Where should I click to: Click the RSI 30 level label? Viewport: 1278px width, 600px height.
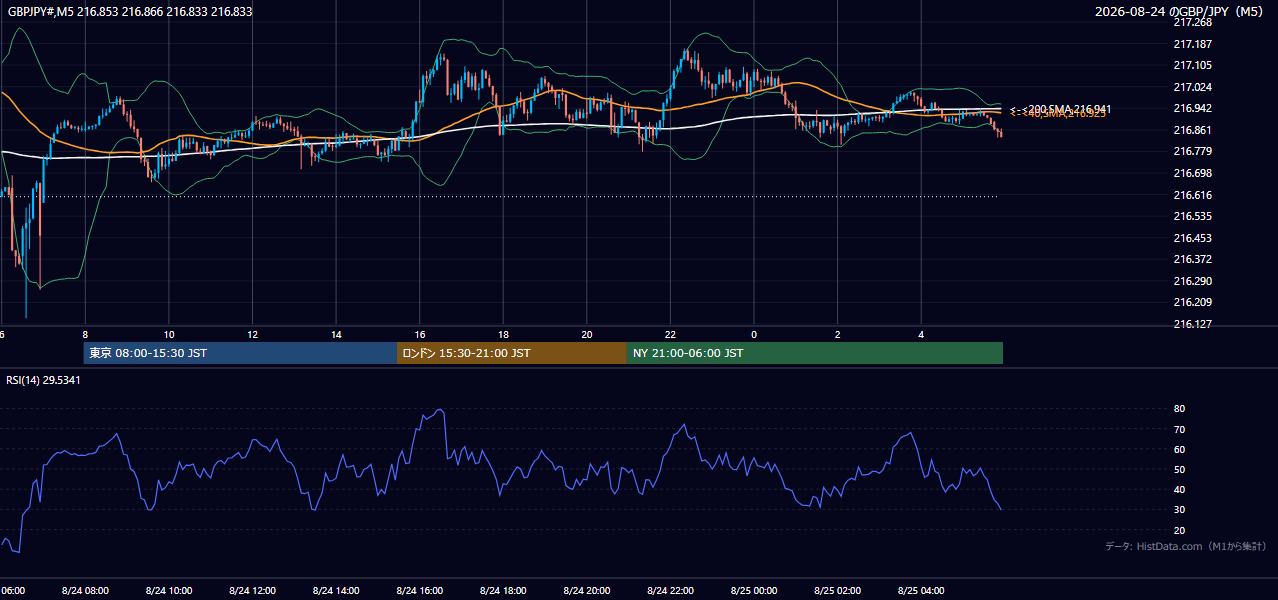coord(1179,510)
